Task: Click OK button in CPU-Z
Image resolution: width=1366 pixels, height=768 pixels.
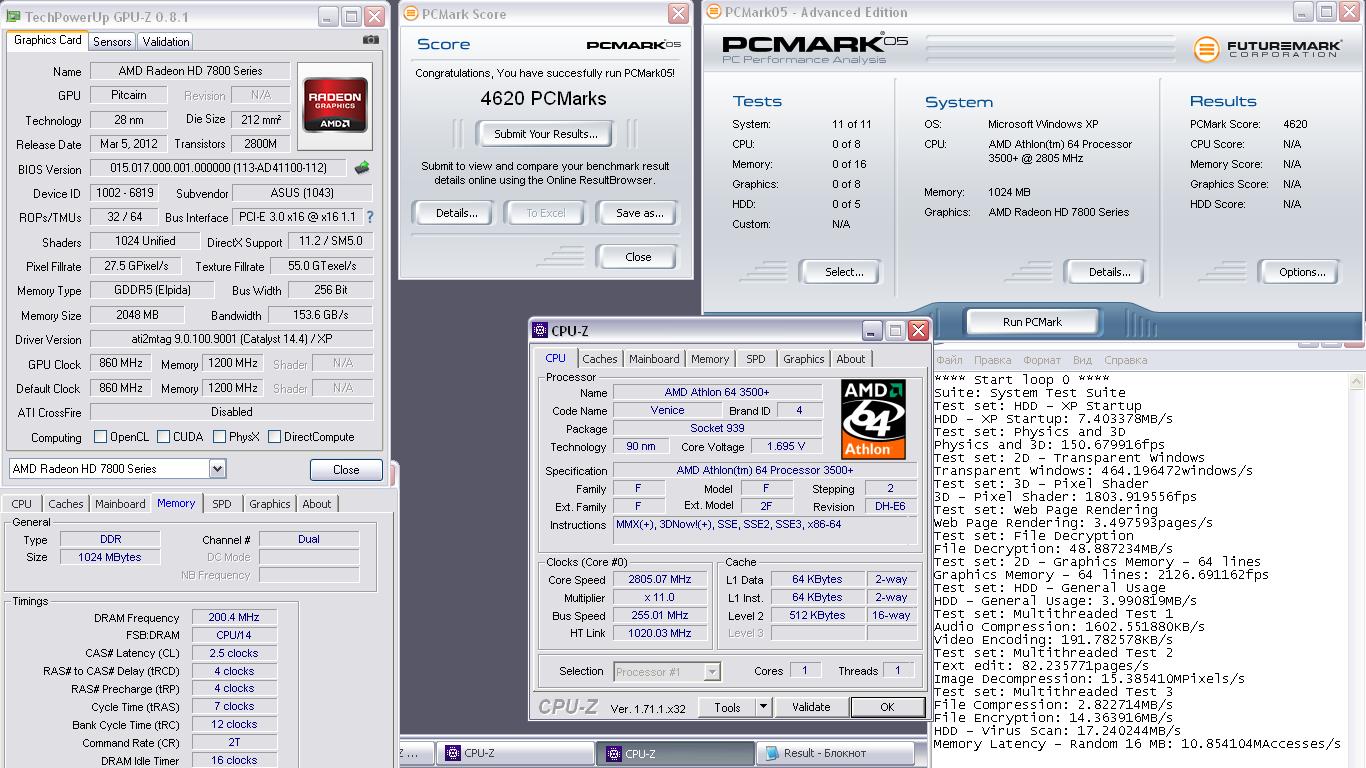Action: 887,707
